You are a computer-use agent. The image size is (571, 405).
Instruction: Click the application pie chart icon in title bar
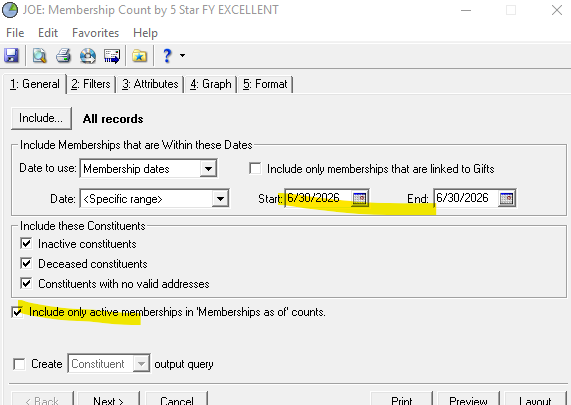click(9, 10)
